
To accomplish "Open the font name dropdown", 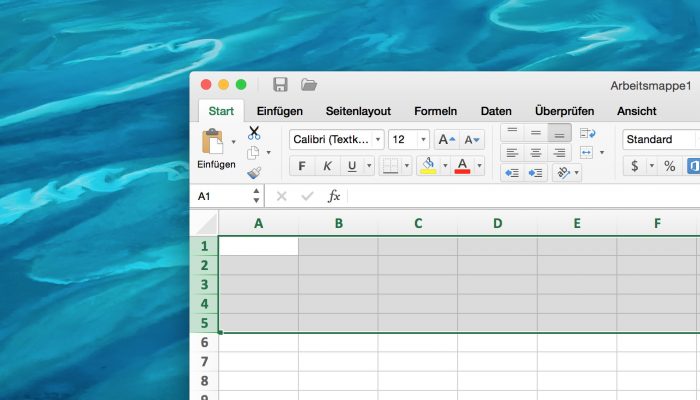I will (378, 140).
